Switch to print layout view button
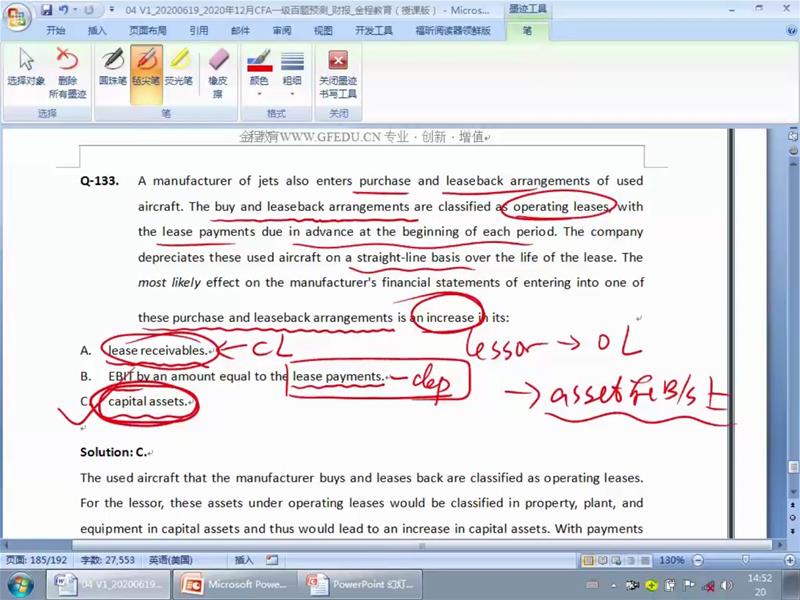 (x=588, y=560)
